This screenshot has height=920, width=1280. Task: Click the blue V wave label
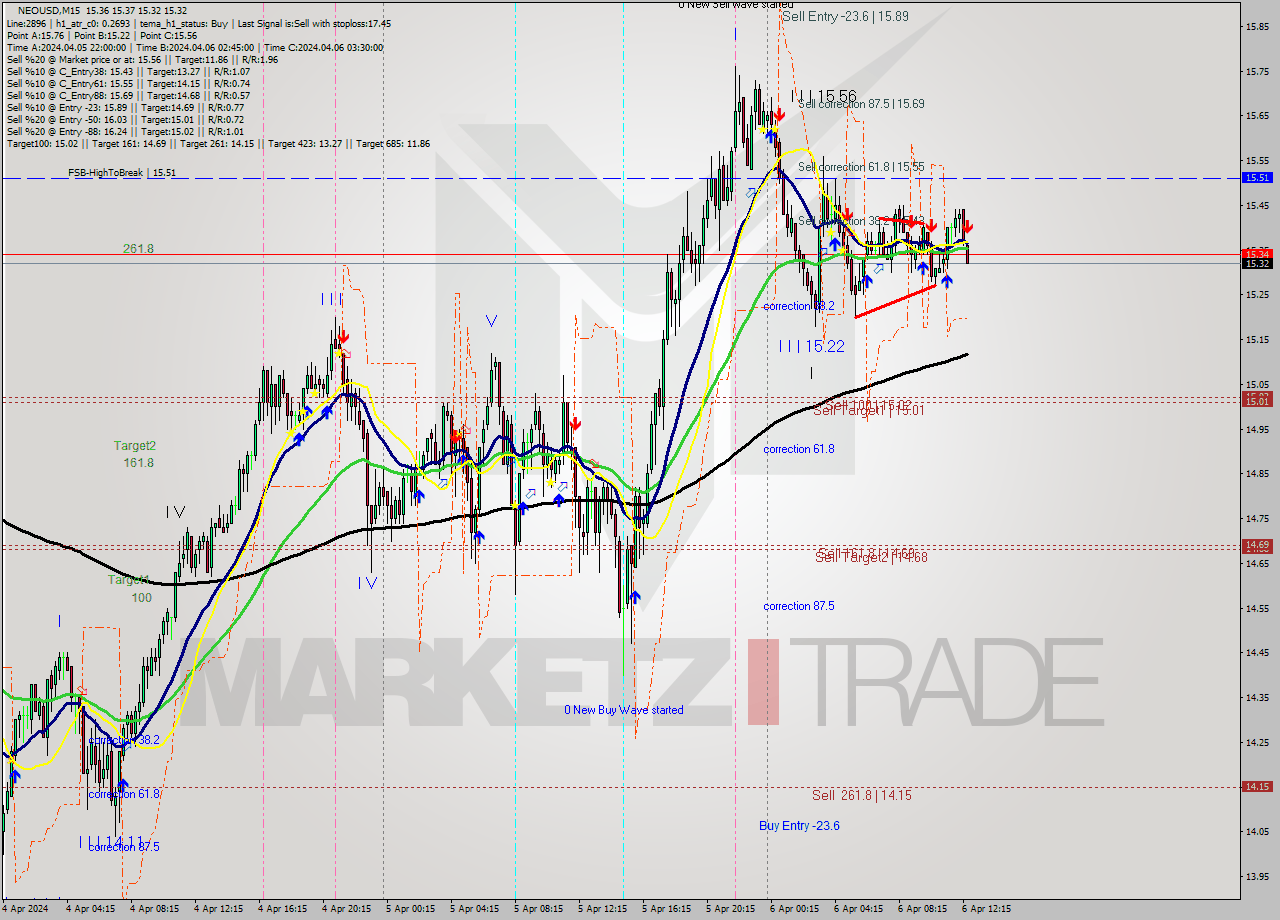(x=491, y=320)
